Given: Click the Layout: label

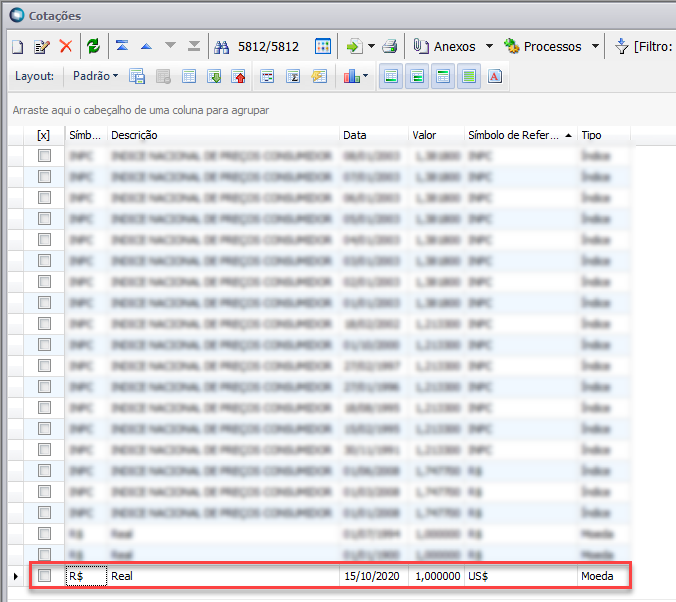Looking at the screenshot, I should click(34, 76).
